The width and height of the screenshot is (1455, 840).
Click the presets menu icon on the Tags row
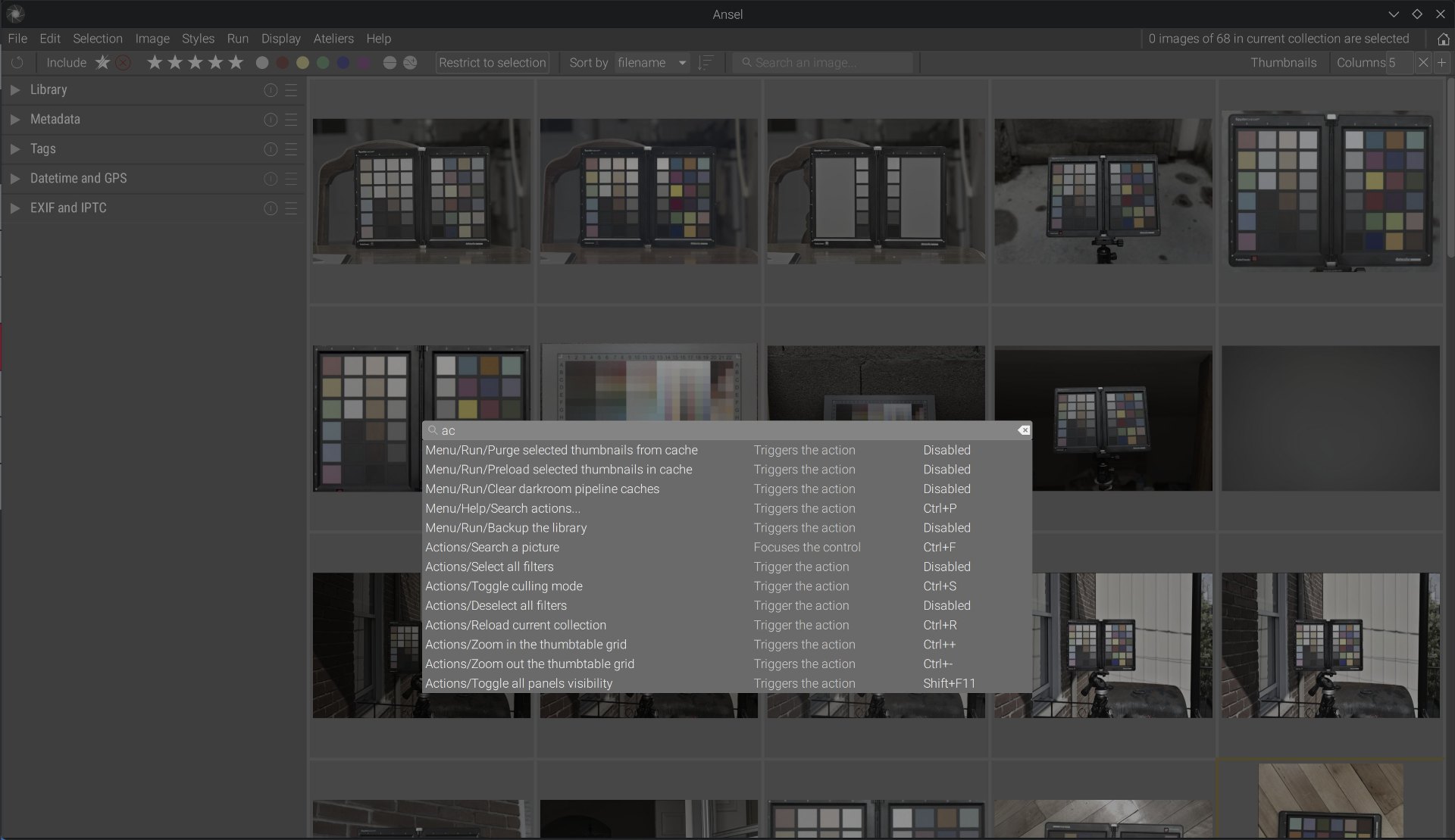291,149
